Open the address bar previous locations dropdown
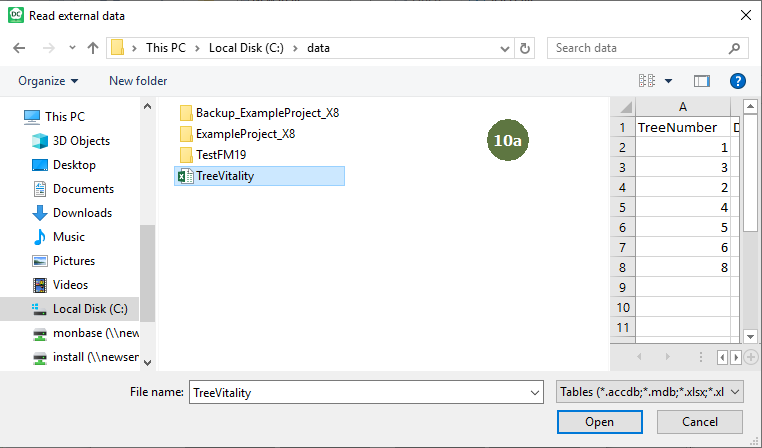762x448 pixels. [x=501, y=48]
